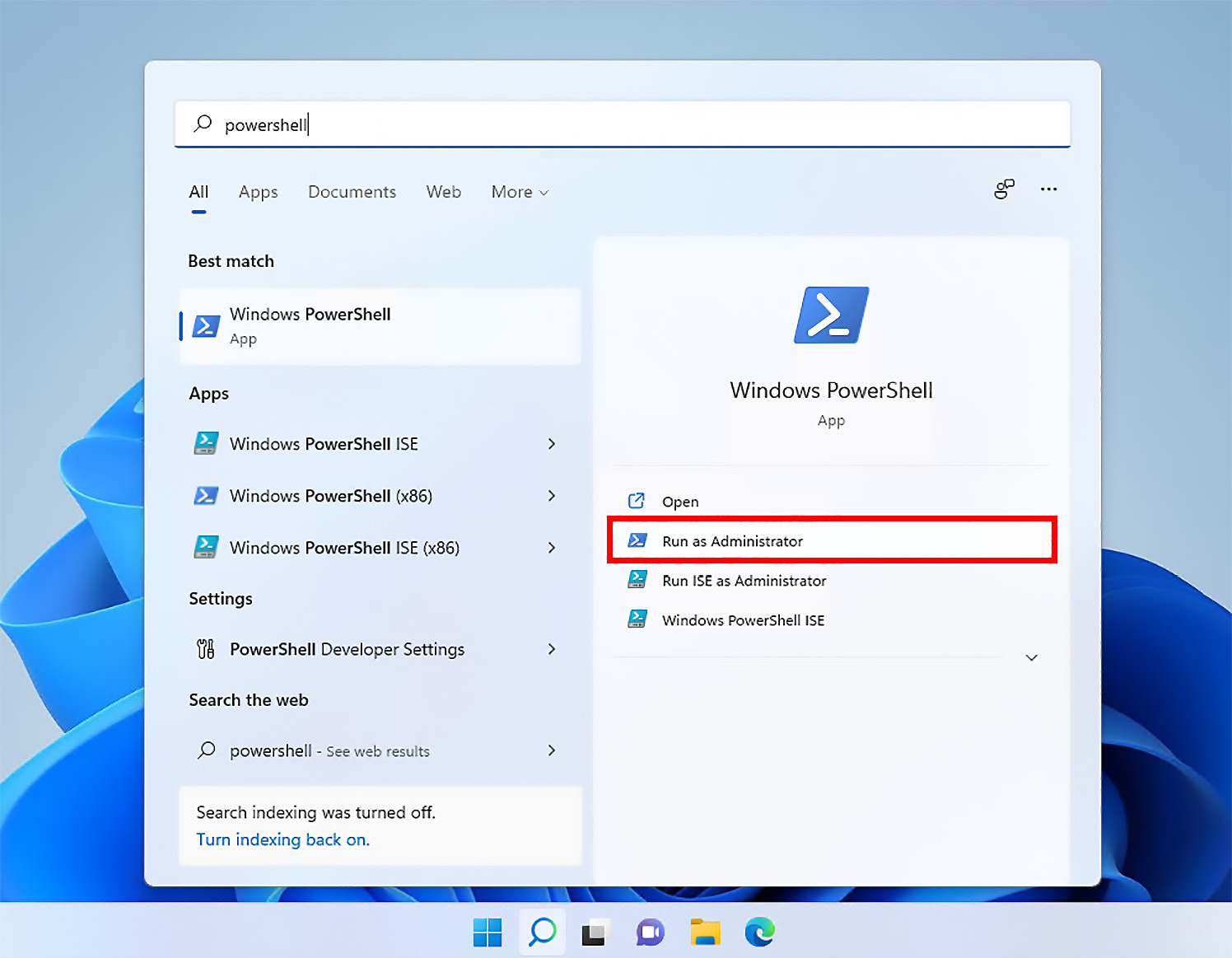Viewport: 1232px width, 958px height.
Task: Click Windows PowerShell title in details pane
Action: [x=831, y=390]
